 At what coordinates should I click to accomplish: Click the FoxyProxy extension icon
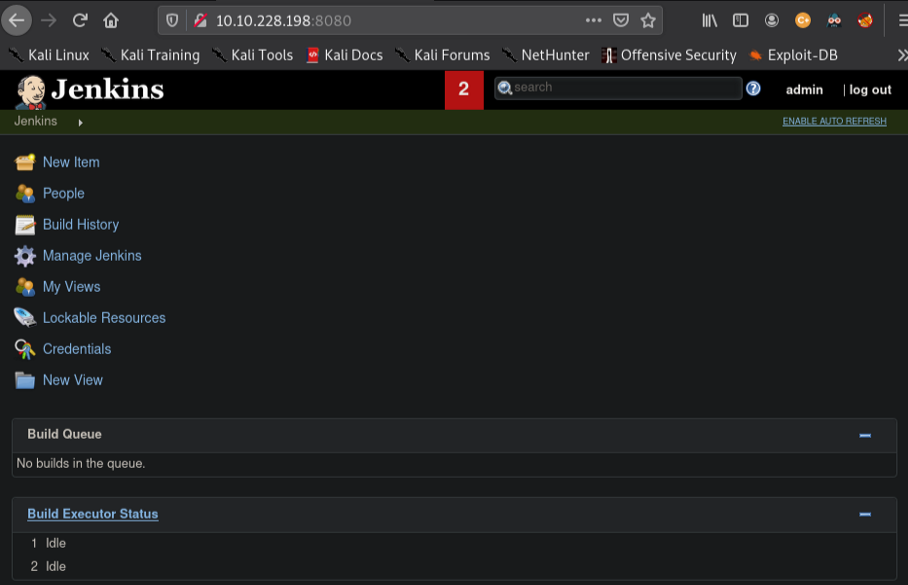[x=865, y=21]
